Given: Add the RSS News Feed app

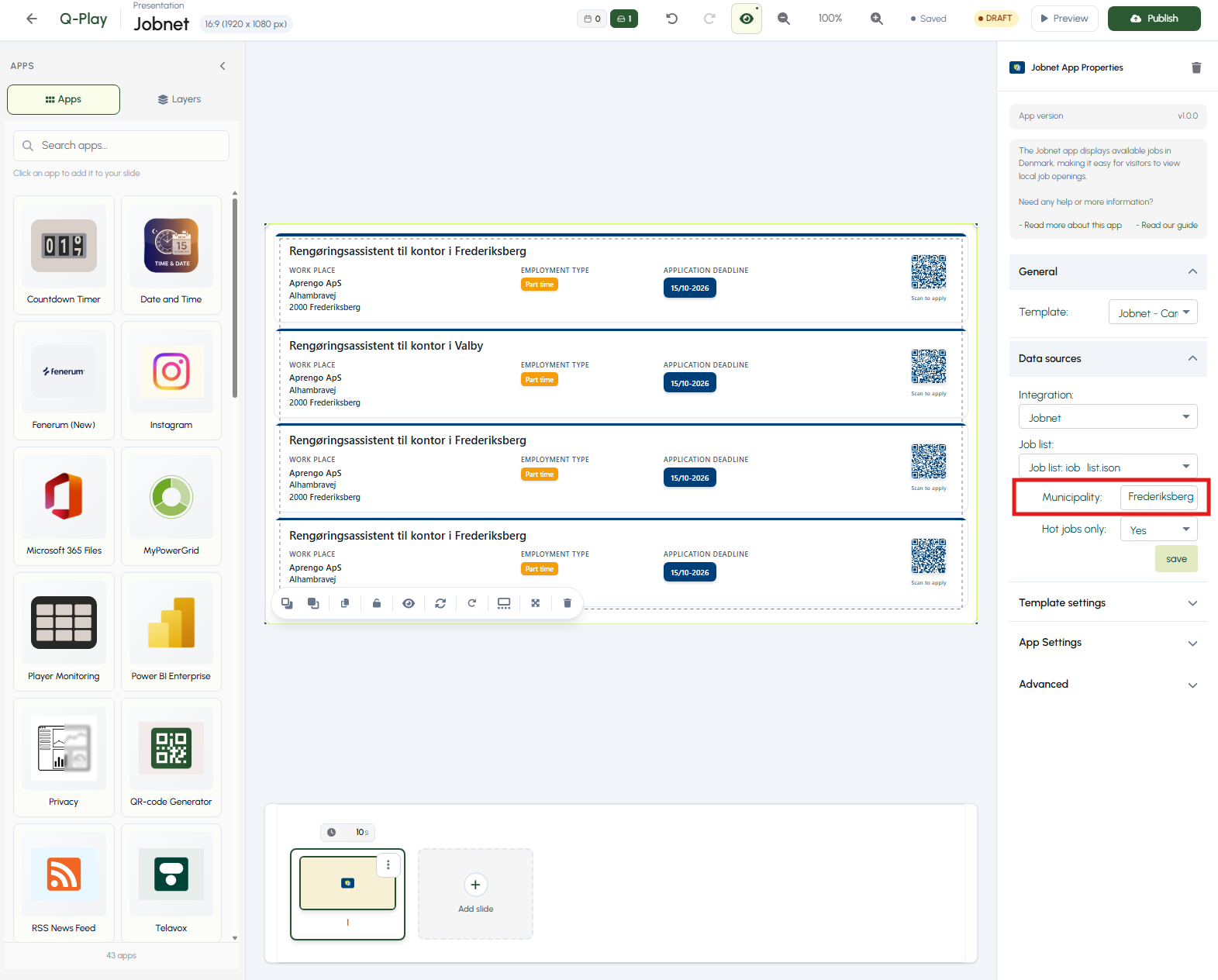Looking at the screenshot, I should pos(64,883).
